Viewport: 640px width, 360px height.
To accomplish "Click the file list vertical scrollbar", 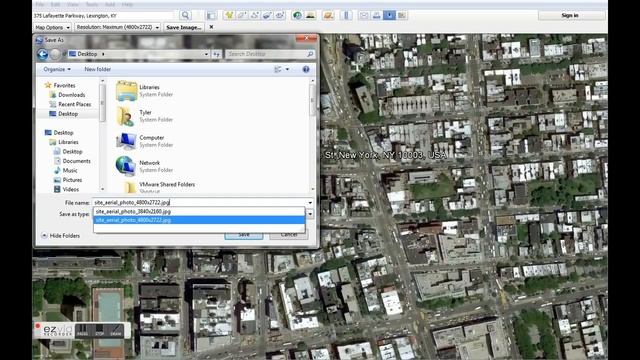I will pyautogui.click(x=313, y=135).
